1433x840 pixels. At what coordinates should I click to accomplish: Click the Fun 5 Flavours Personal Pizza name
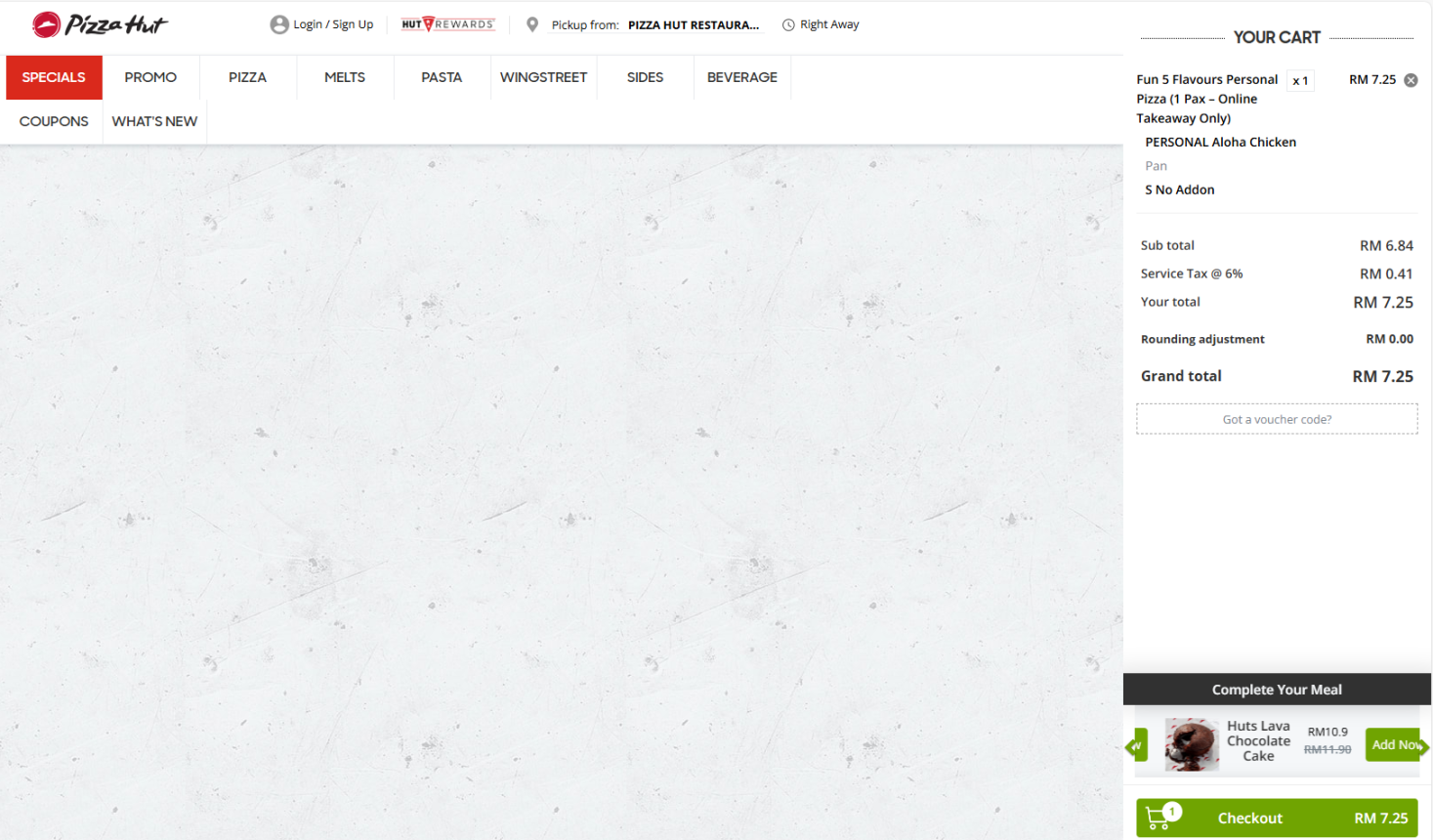tap(1207, 99)
